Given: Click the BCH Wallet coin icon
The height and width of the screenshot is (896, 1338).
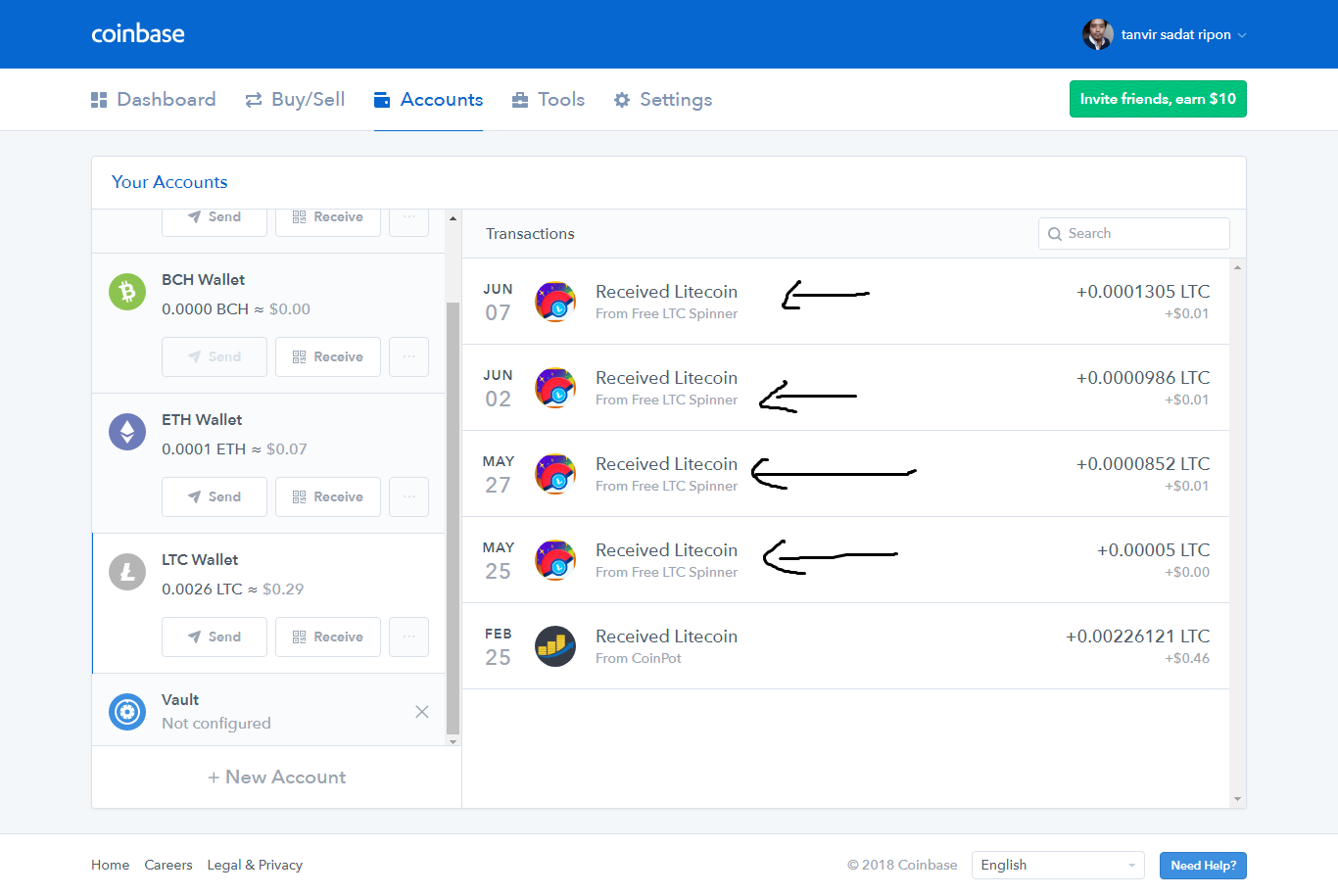Looking at the screenshot, I should [127, 292].
